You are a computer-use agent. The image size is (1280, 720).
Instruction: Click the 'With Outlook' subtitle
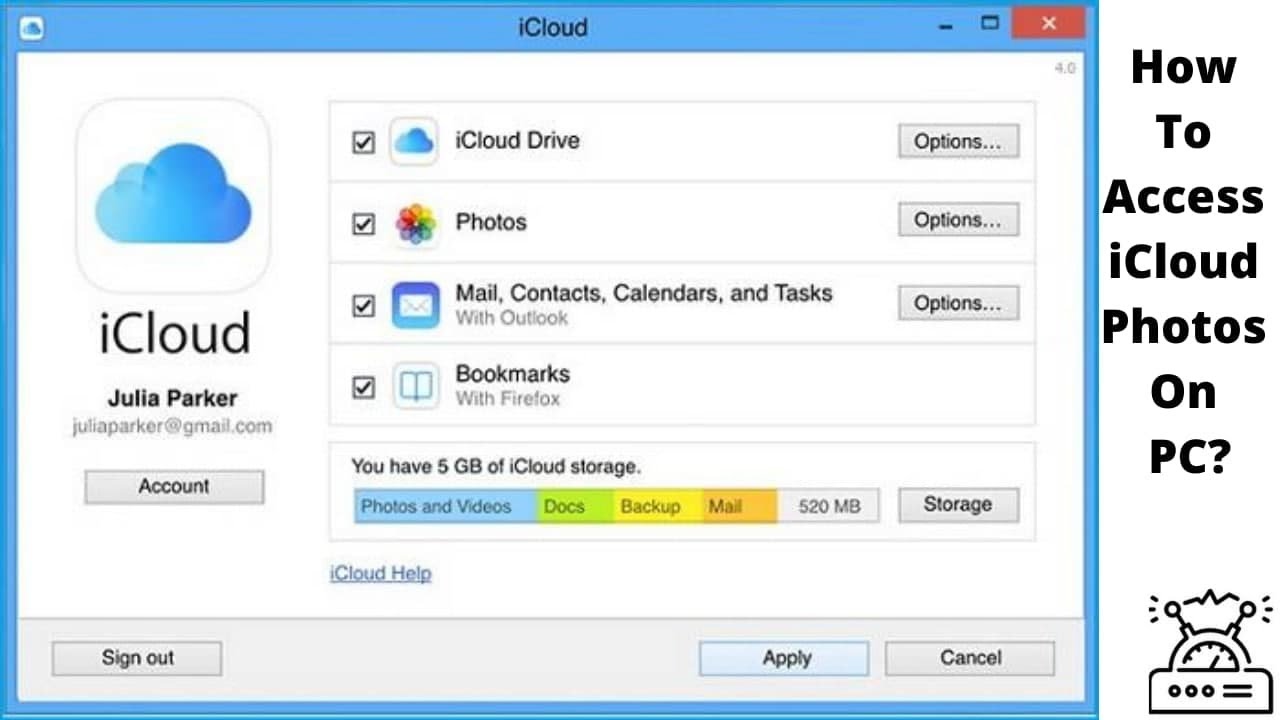coord(512,318)
